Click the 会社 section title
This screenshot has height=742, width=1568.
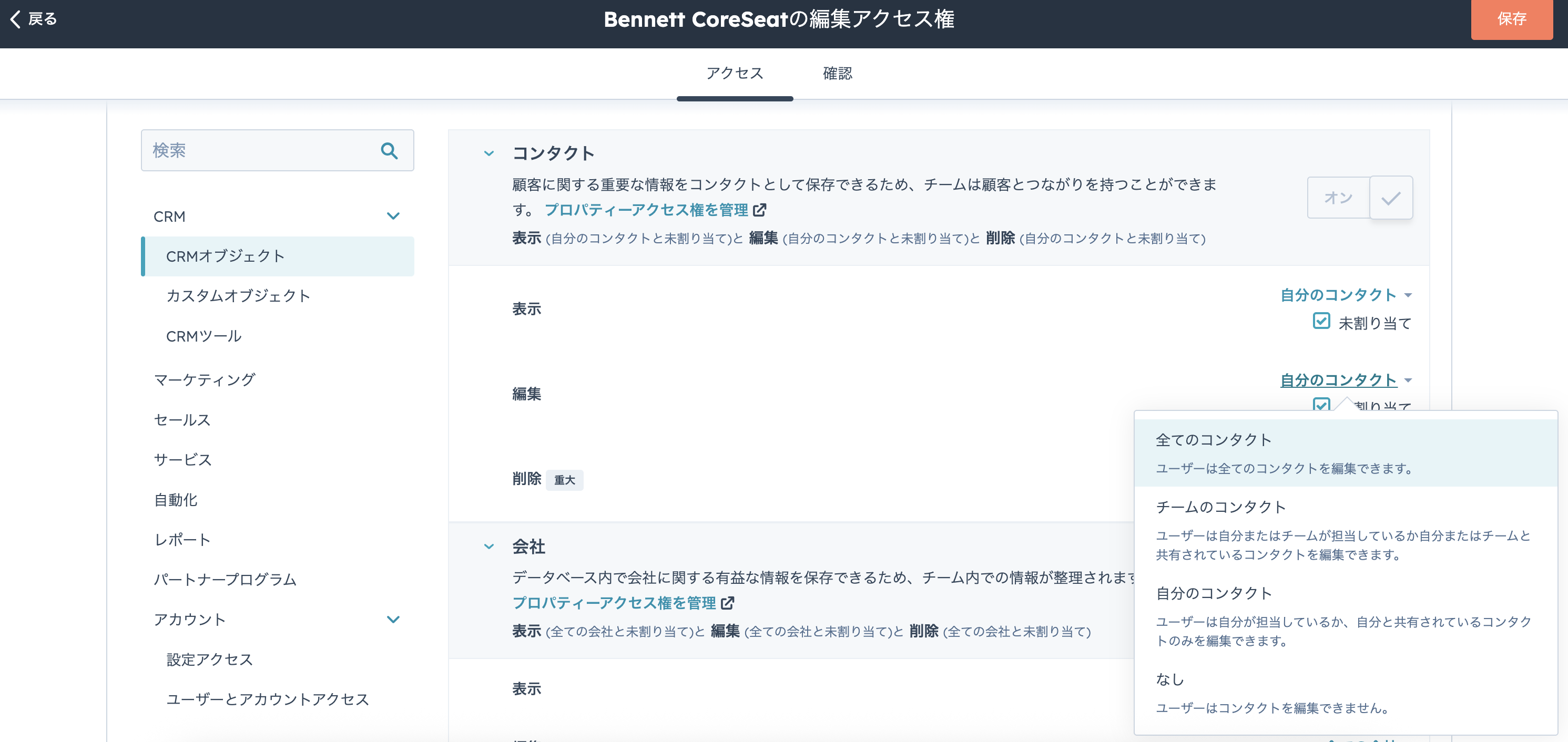click(x=528, y=546)
